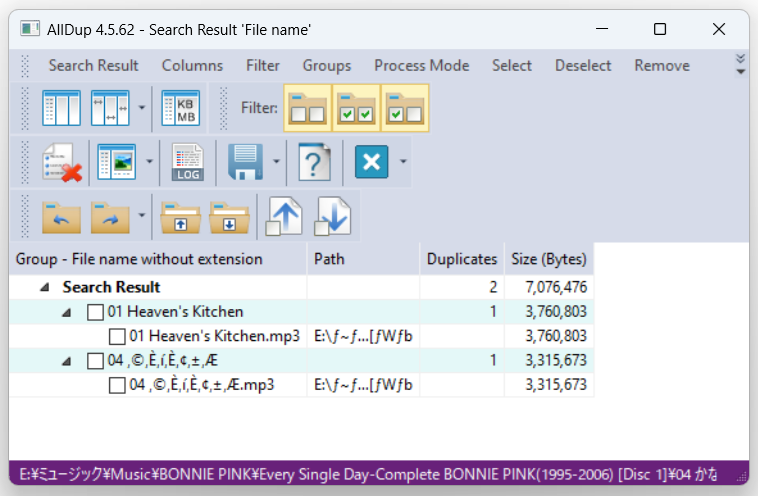Collapse the Search Result root node
This screenshot has width=758, height=496.
point(45,287)
